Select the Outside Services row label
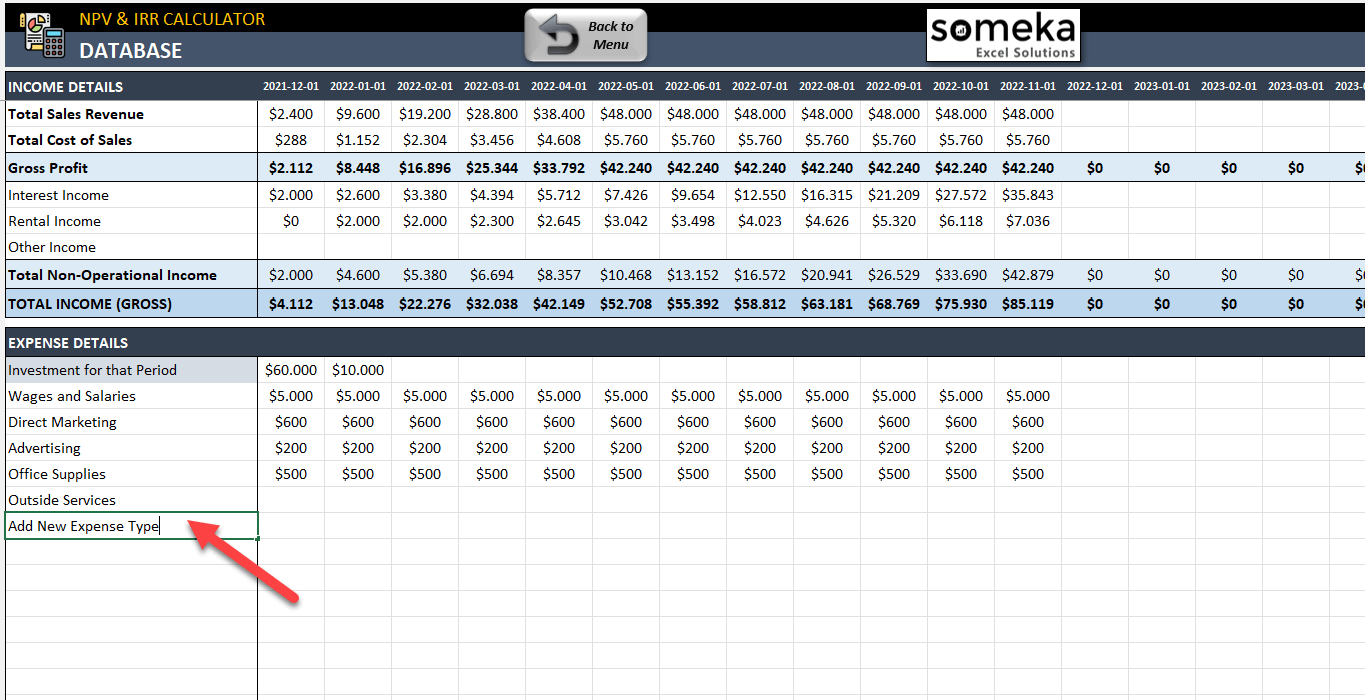Screen dimensions: 1365x700 click(61, 500)
